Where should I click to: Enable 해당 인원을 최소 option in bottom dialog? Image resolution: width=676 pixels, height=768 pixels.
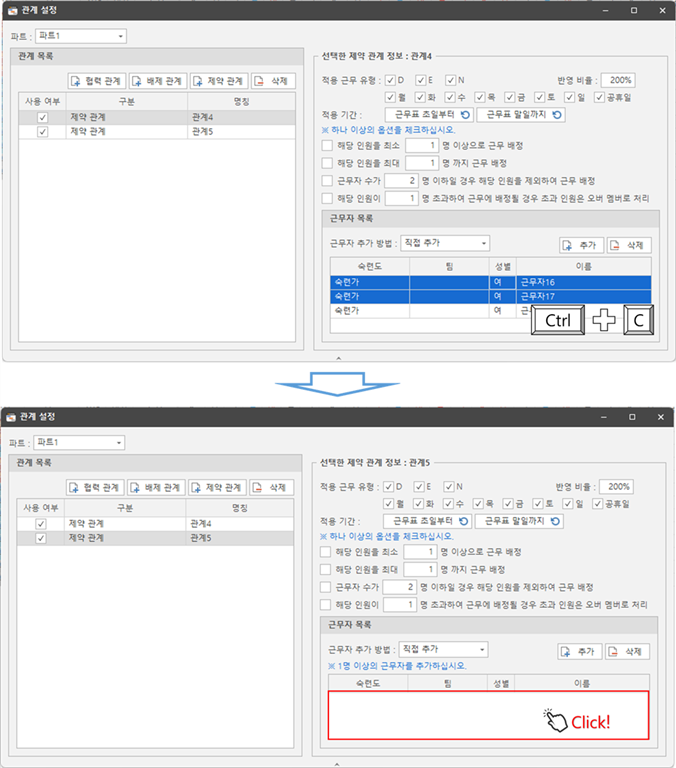(x=327, y=551)
